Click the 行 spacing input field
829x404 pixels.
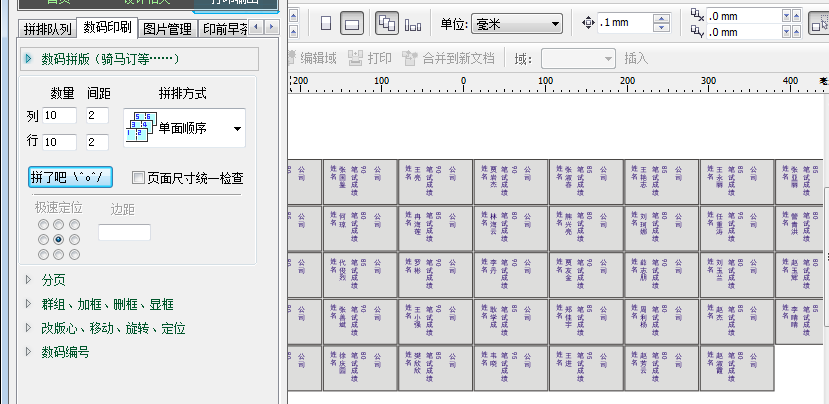(97, 142)
